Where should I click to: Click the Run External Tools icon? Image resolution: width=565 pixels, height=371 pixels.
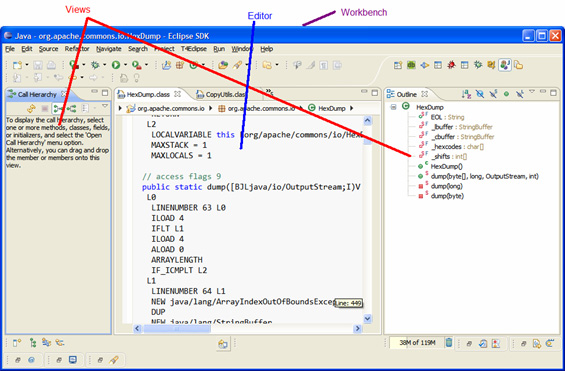coord(137,65)
